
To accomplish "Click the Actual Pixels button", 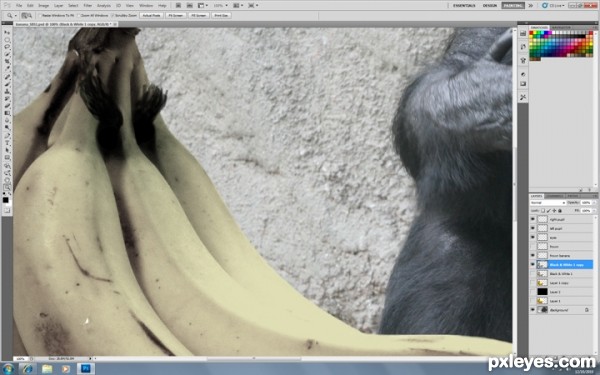I will tap(151, 15).
